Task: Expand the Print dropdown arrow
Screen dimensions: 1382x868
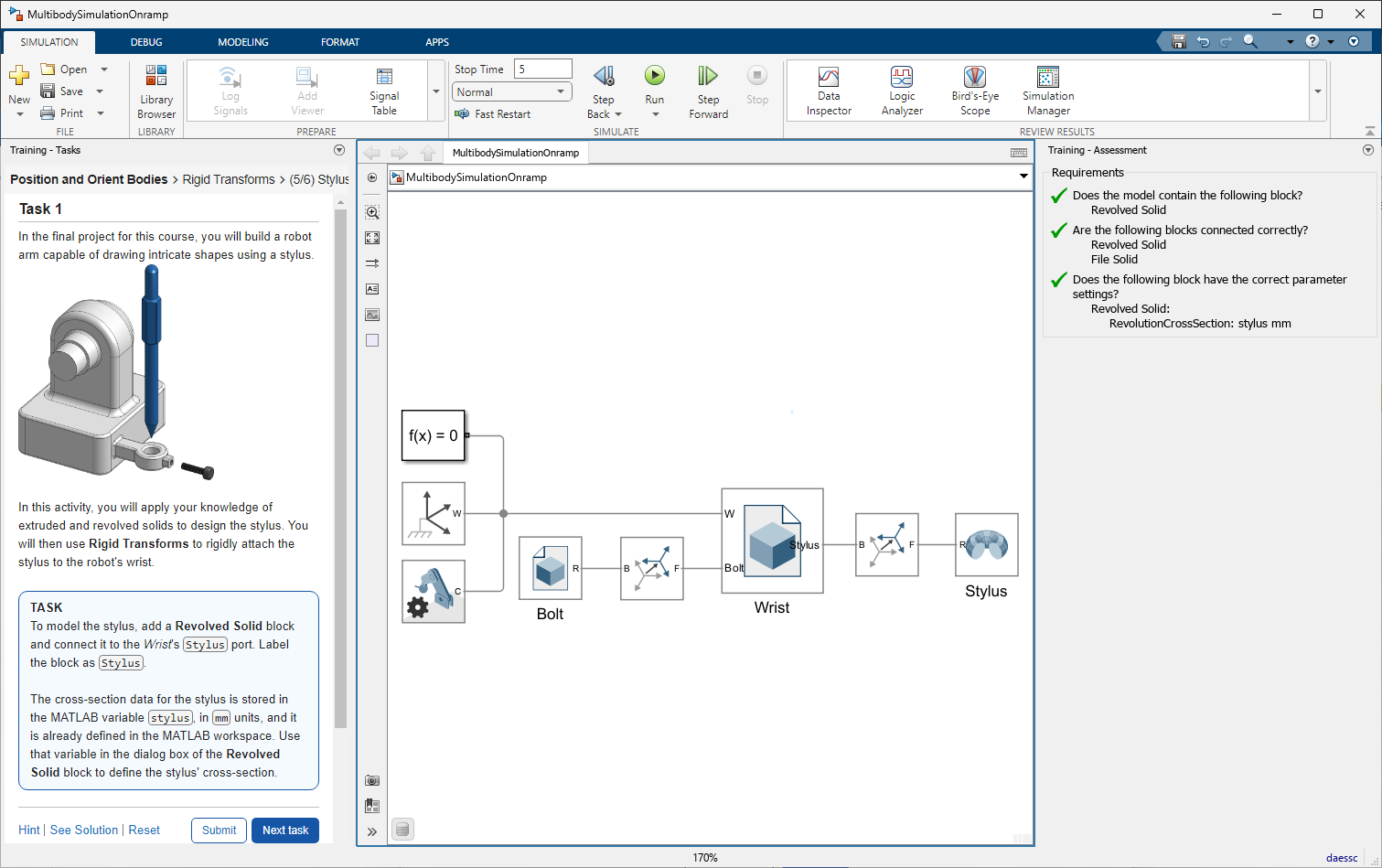Action: (101, 113)
